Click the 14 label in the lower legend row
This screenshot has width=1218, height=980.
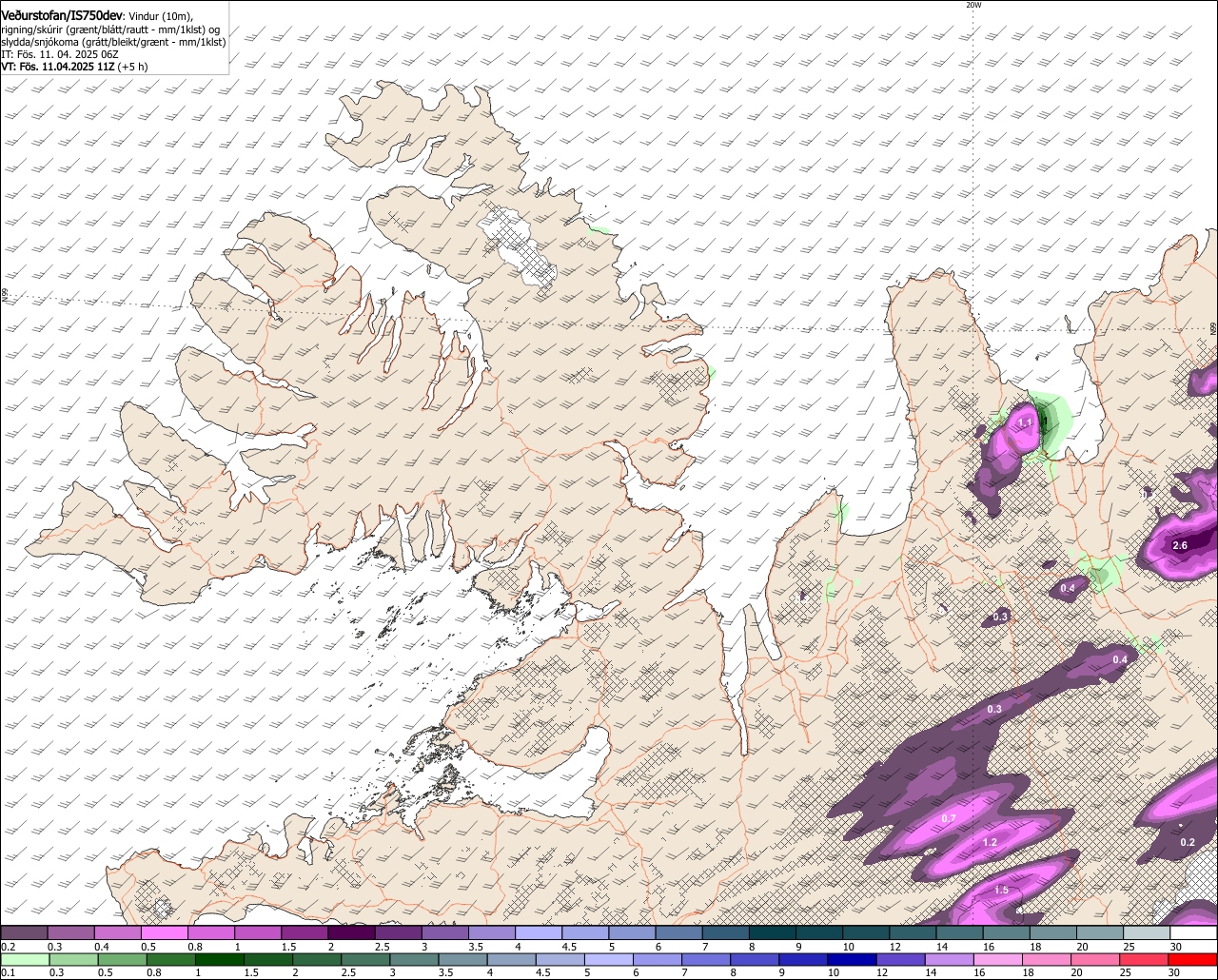click(x=930, y=973)
